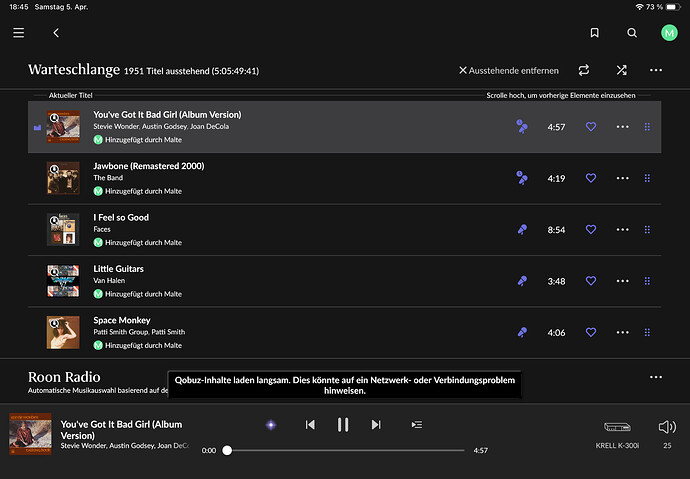690x479 pixels.
Task: Select Space Monkey album cover thumbnail
Action: click(63, 333)
